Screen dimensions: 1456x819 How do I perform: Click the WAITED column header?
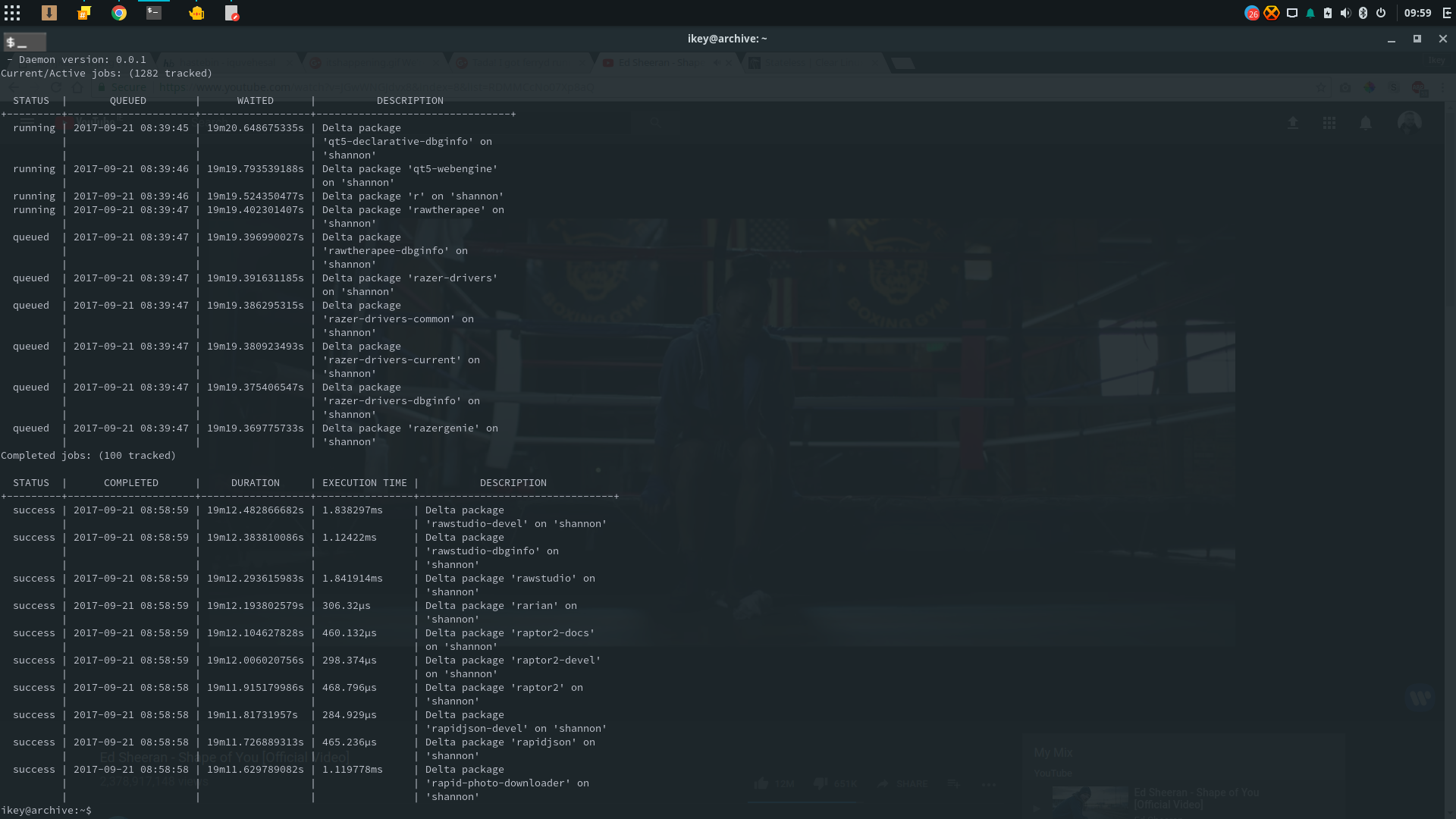click(x=256, y=100)
